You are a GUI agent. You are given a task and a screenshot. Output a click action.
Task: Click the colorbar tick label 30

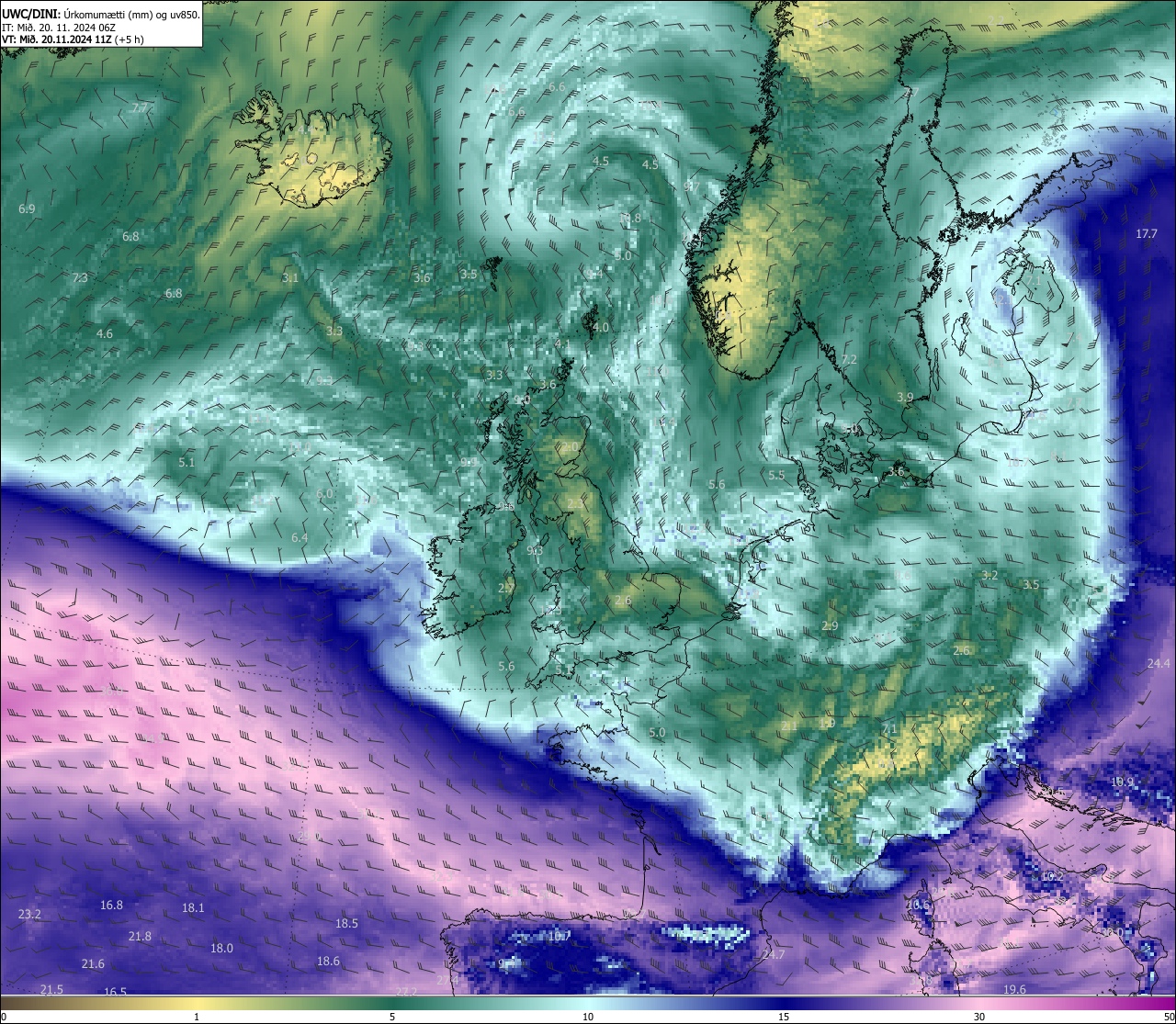click(979, 1017)
